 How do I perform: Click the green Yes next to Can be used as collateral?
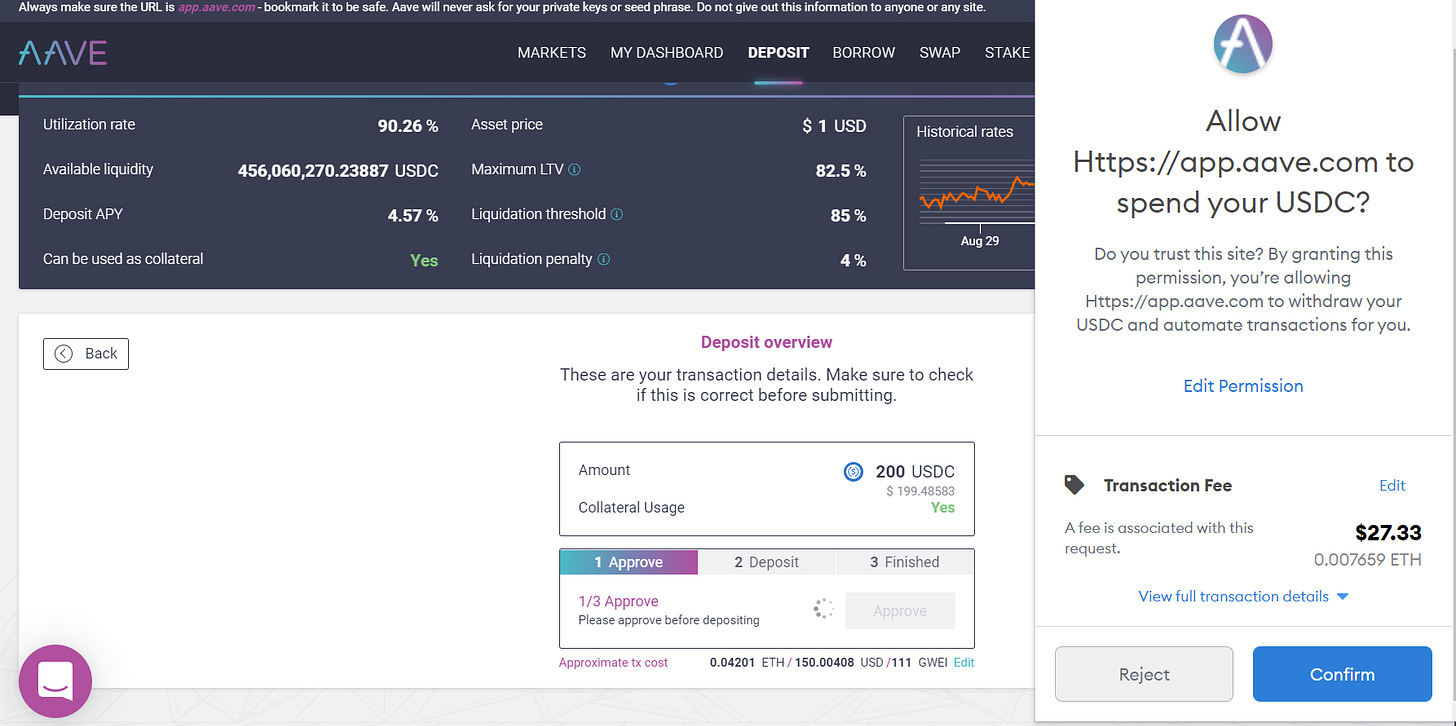(x=424, y=260)
